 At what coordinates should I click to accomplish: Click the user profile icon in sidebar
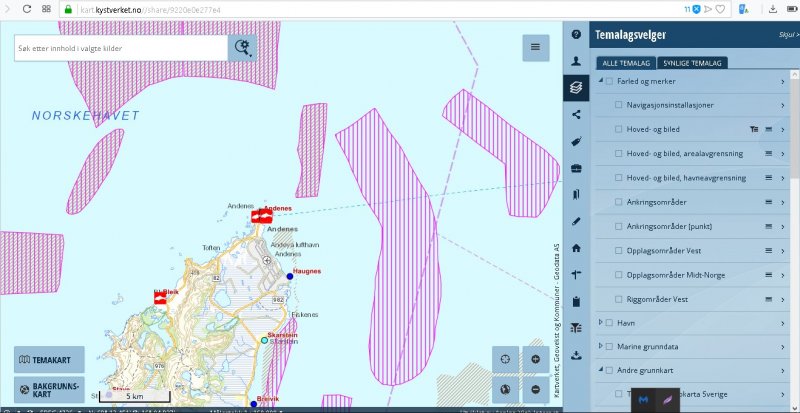[576, 61]
